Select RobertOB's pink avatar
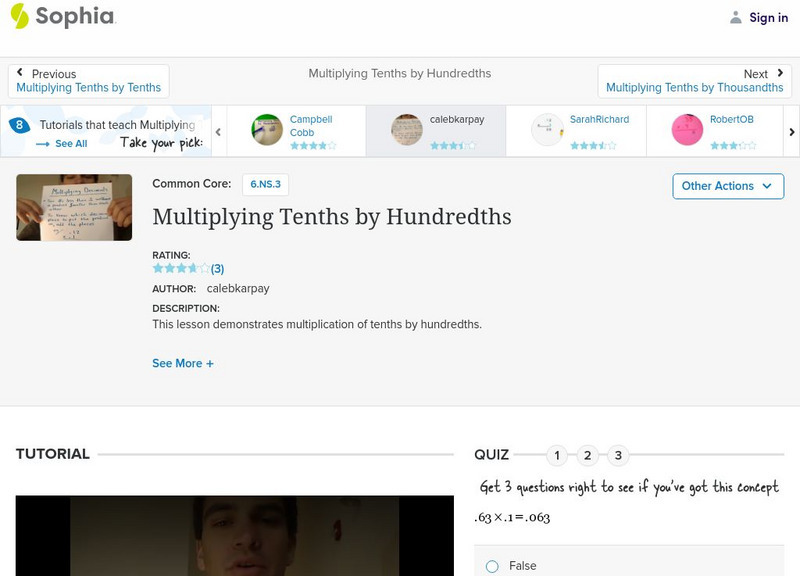Viewport: 800px width, 576px height. (687, 128)
